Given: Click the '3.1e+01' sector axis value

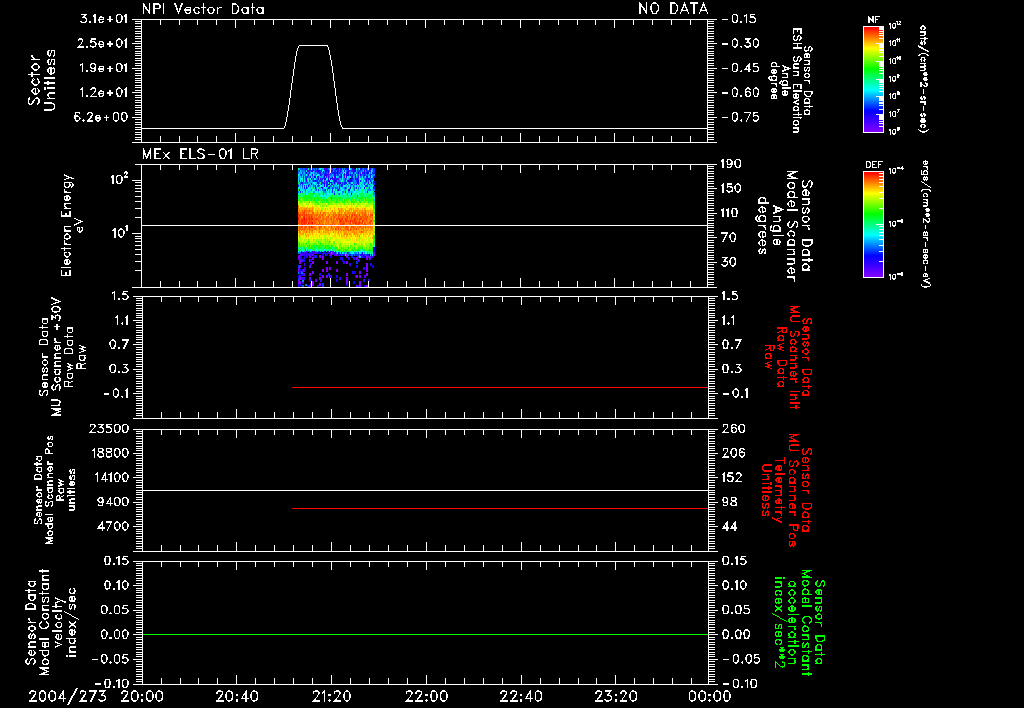Looking at the screenshot, I should [103, 18].
